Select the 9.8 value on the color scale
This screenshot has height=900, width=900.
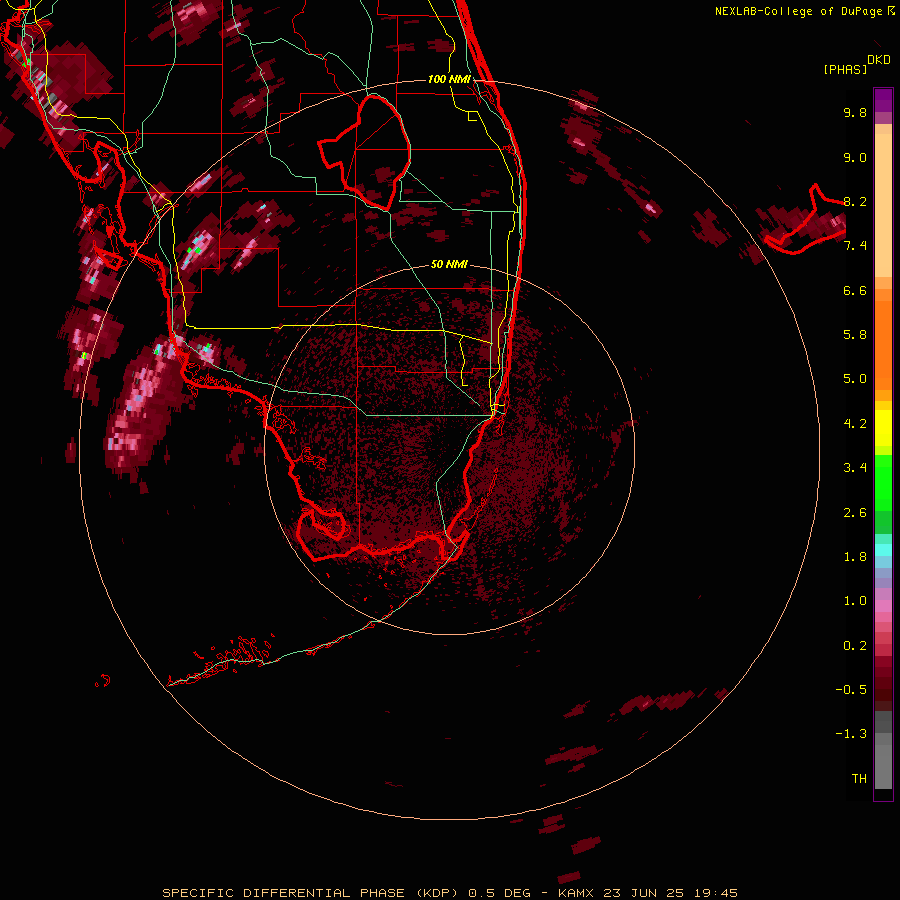point(855,112)
